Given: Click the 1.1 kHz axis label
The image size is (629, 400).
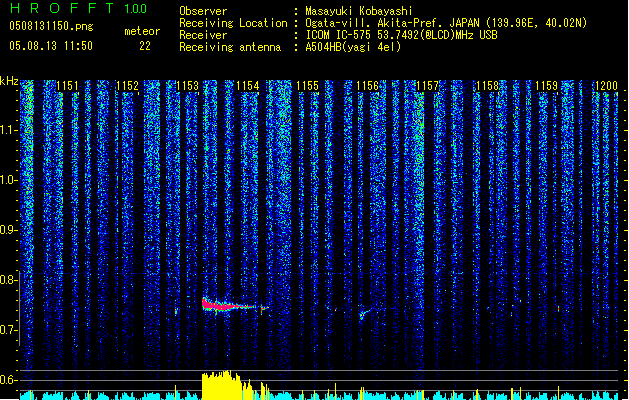Looking at the screenshot, I should coord(8,130).
